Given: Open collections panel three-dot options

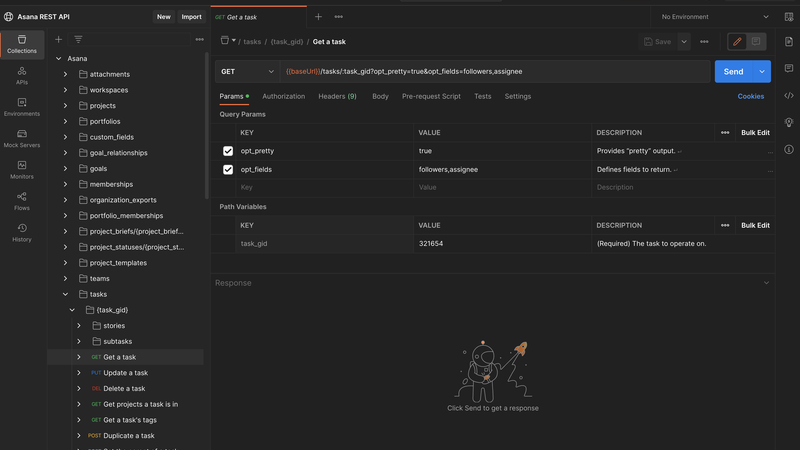Looking at the screenshot, I should click(199, 39).
